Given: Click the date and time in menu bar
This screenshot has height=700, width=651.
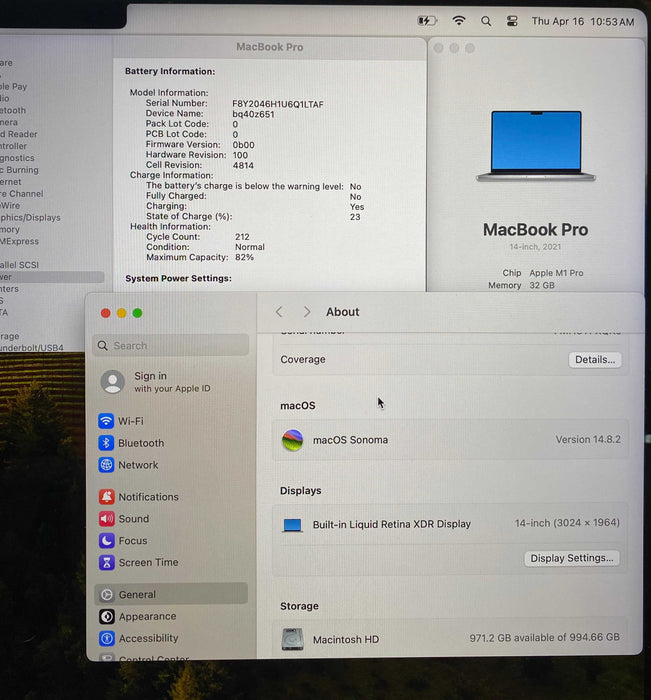Looking at the screenshot, I should [583, 21].
